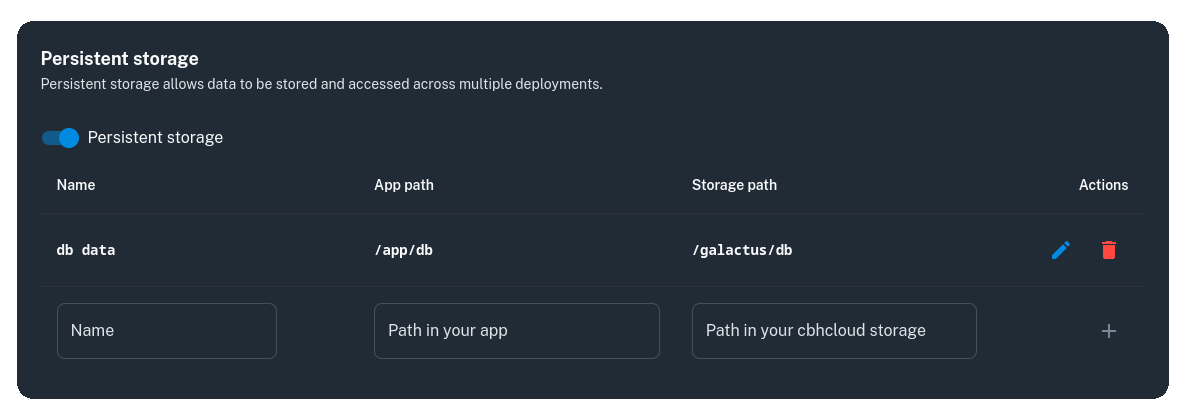This screenshot has height=417, width=1186.
Task: Click the persistent storage description text
Action: point(321,84)
